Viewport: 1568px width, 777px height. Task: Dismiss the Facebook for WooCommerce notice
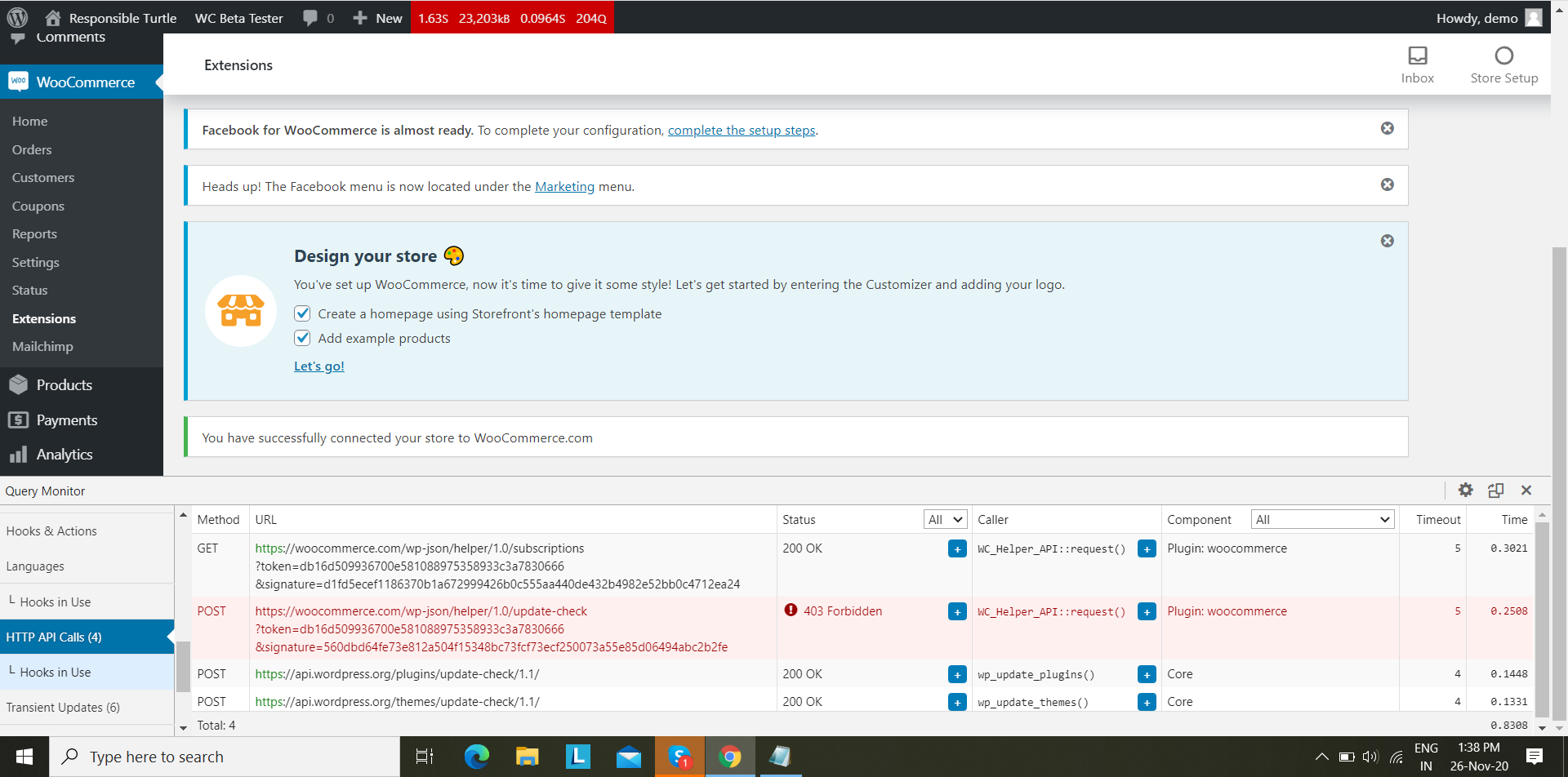point(1387,127)
